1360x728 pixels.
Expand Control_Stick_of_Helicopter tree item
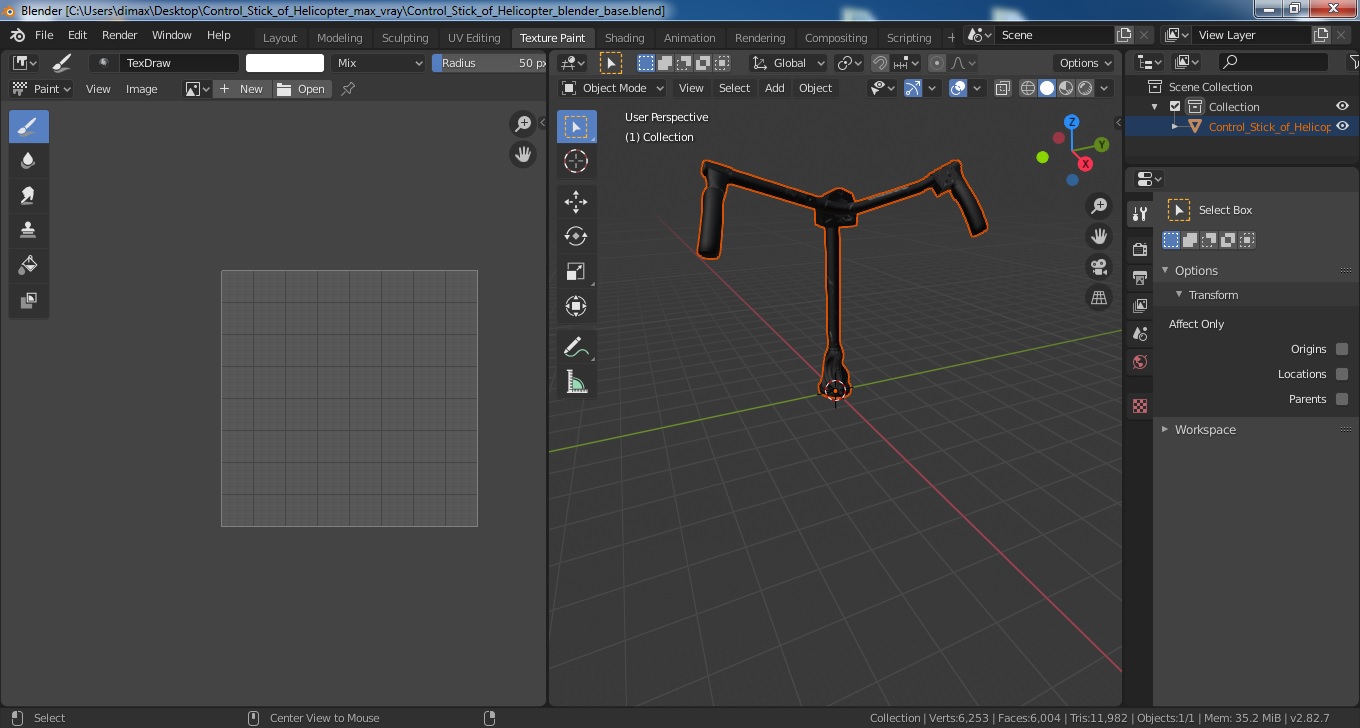[x=1175, y=127]
